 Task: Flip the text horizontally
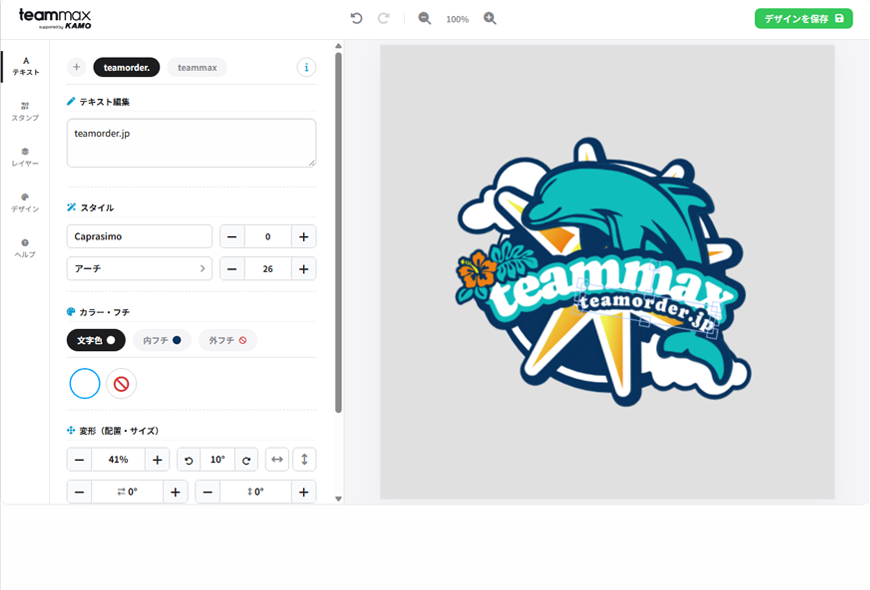(x=277, y=460)
